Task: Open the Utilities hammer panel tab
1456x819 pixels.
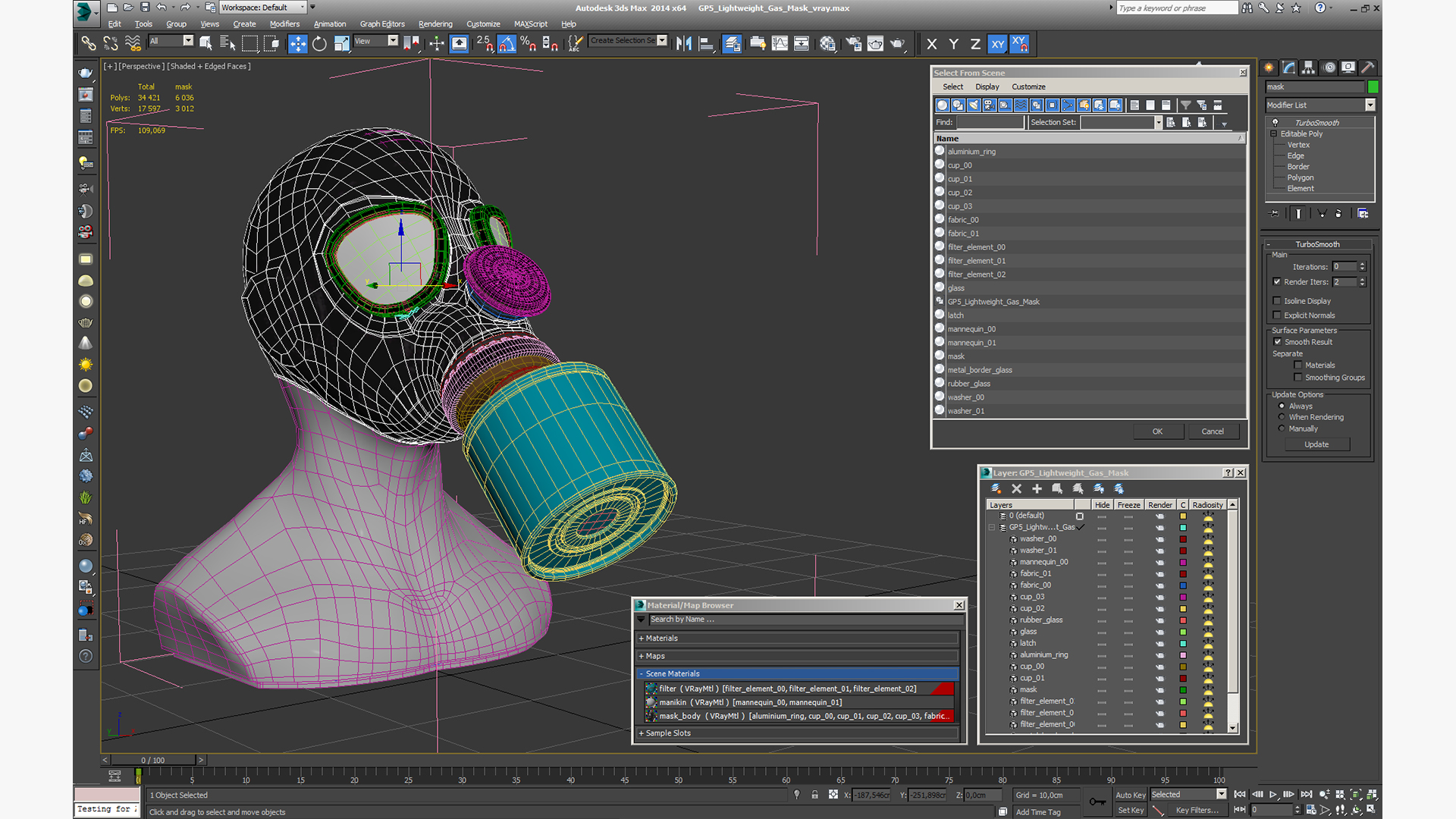Action: tap(1368, 67)
